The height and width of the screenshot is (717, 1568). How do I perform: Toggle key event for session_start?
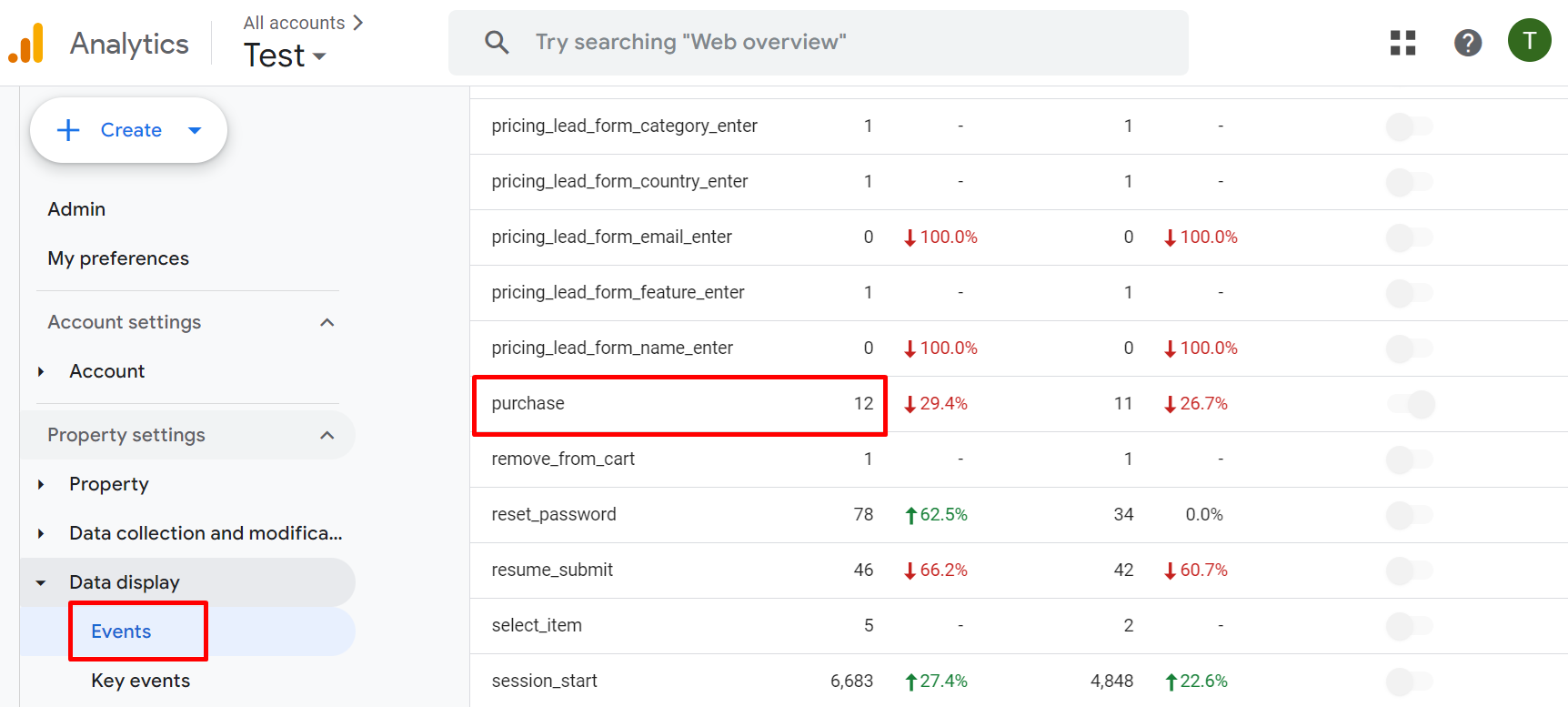(1409, 682)
